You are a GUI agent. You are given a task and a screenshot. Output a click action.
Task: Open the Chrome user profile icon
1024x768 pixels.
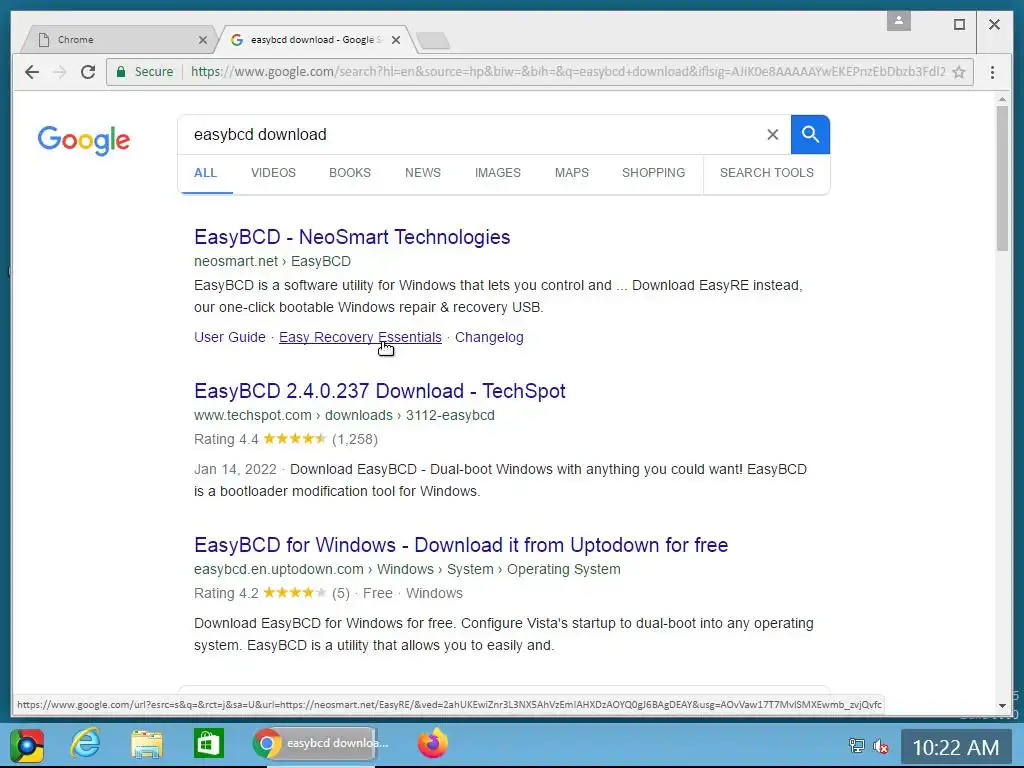tap(899, 21)
